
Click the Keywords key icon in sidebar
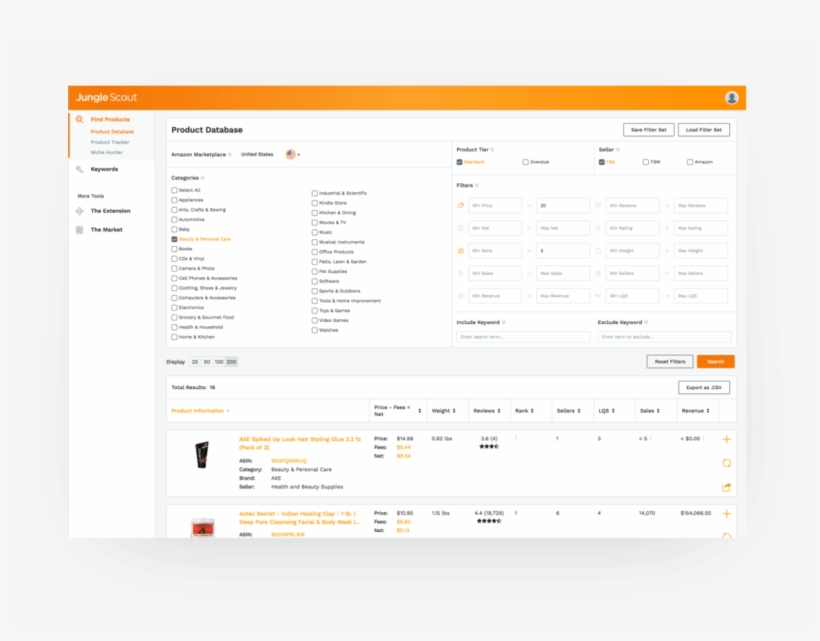pyautogui.click(x=79, y=169)
